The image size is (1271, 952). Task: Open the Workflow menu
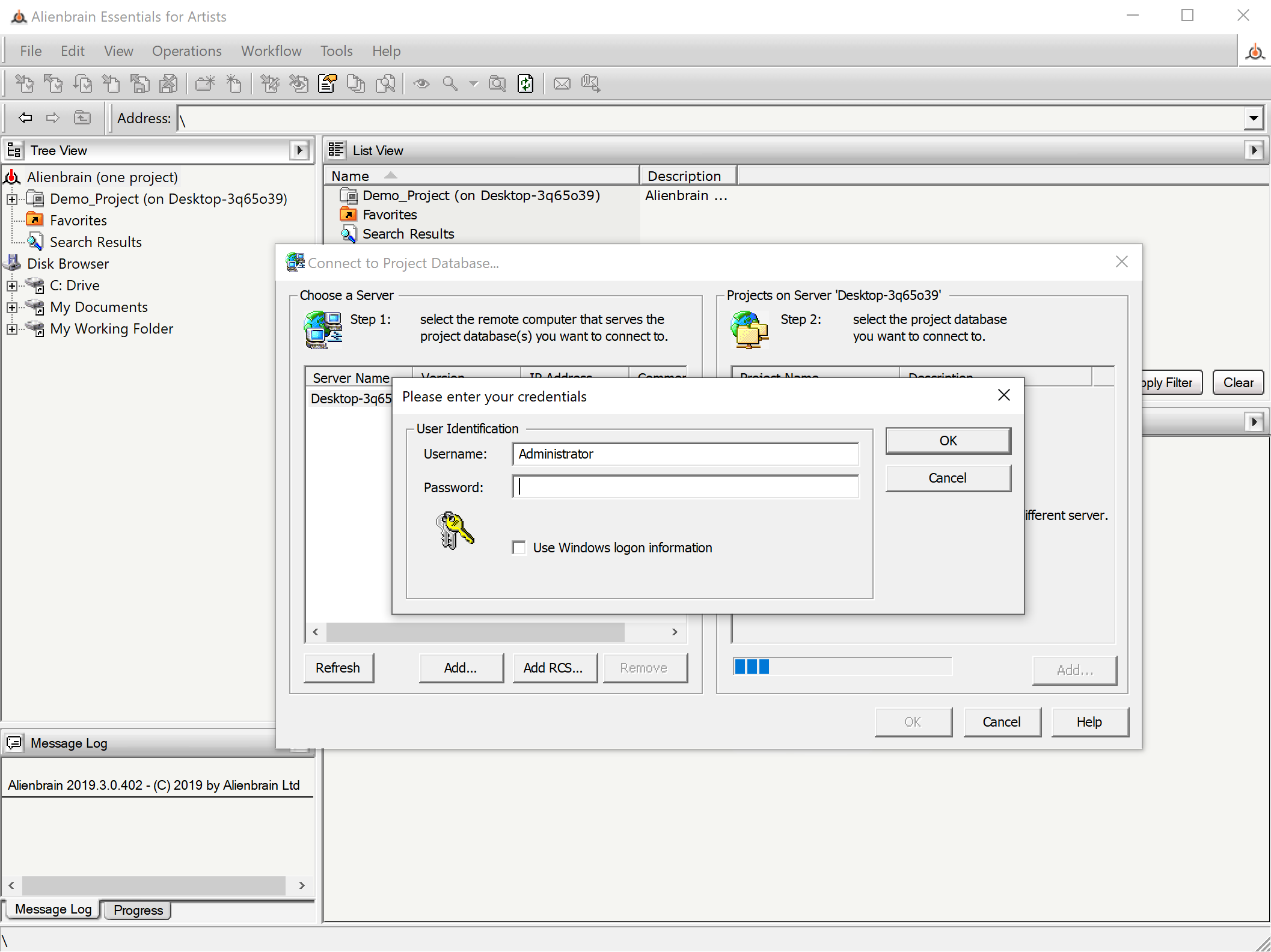[x=271, y=51]
